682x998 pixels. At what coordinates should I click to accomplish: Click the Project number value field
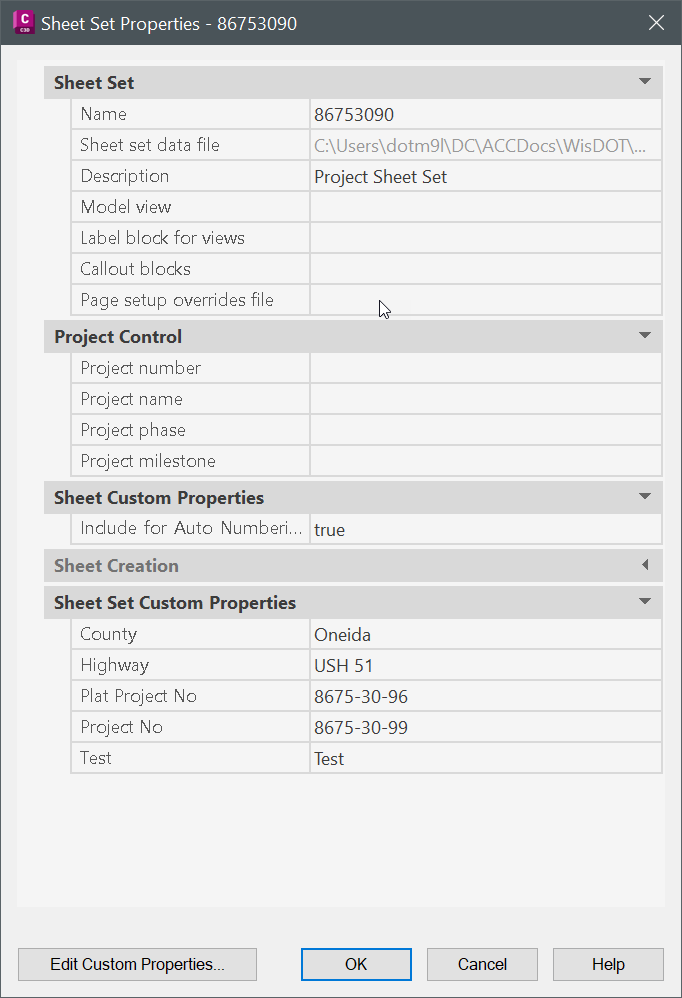(x=485, y=368)
